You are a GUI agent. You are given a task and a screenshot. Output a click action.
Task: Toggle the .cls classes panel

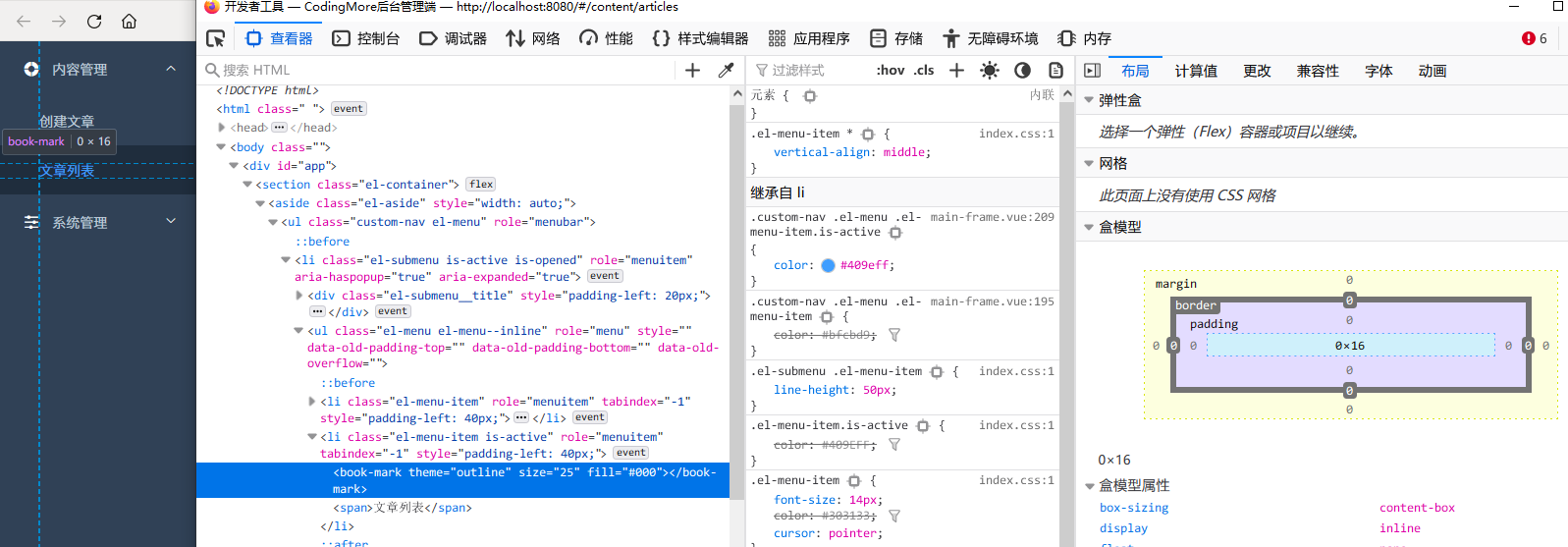(x=924, y=70)
